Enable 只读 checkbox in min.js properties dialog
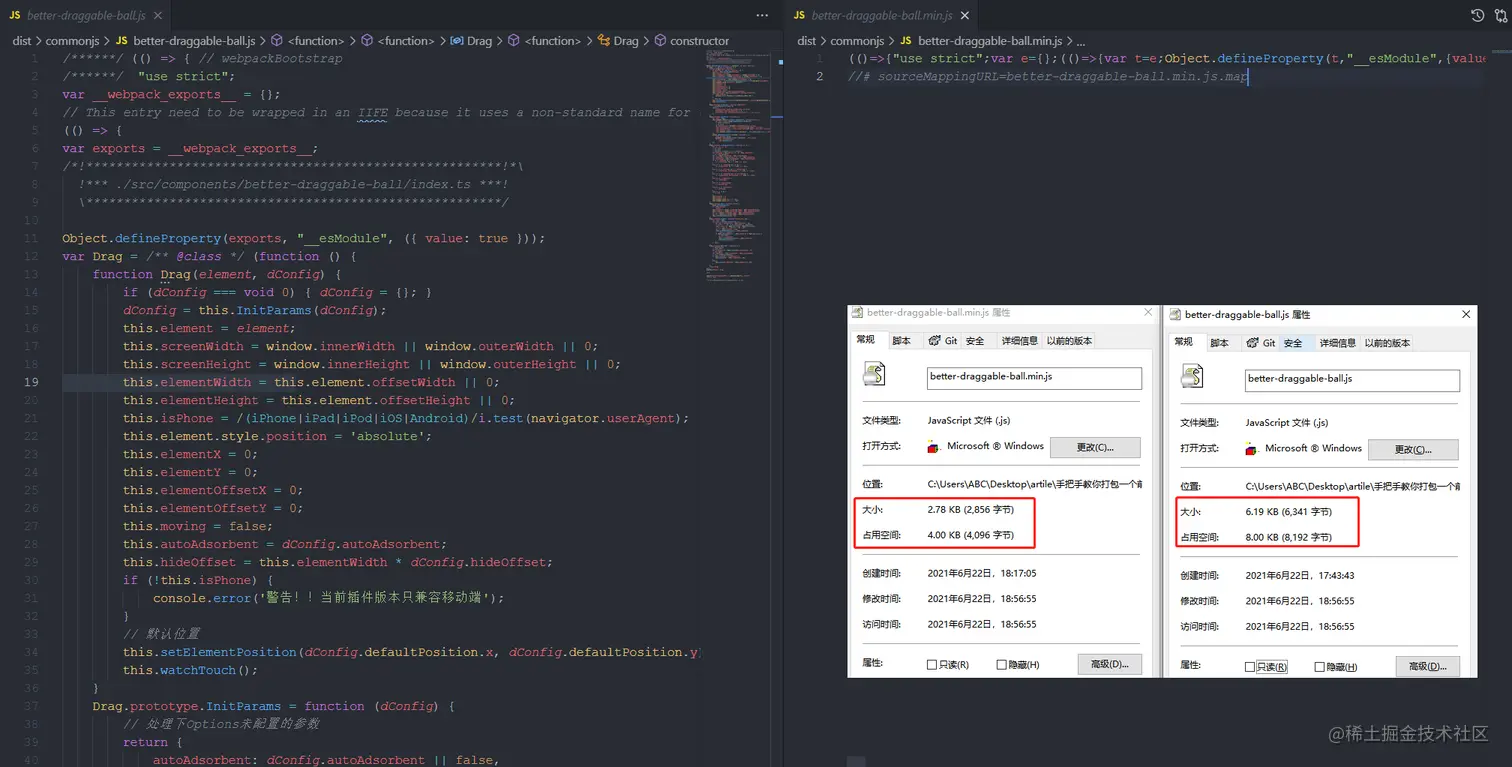The height and width of the screenshot is (767, 1512). pos(932,665)
